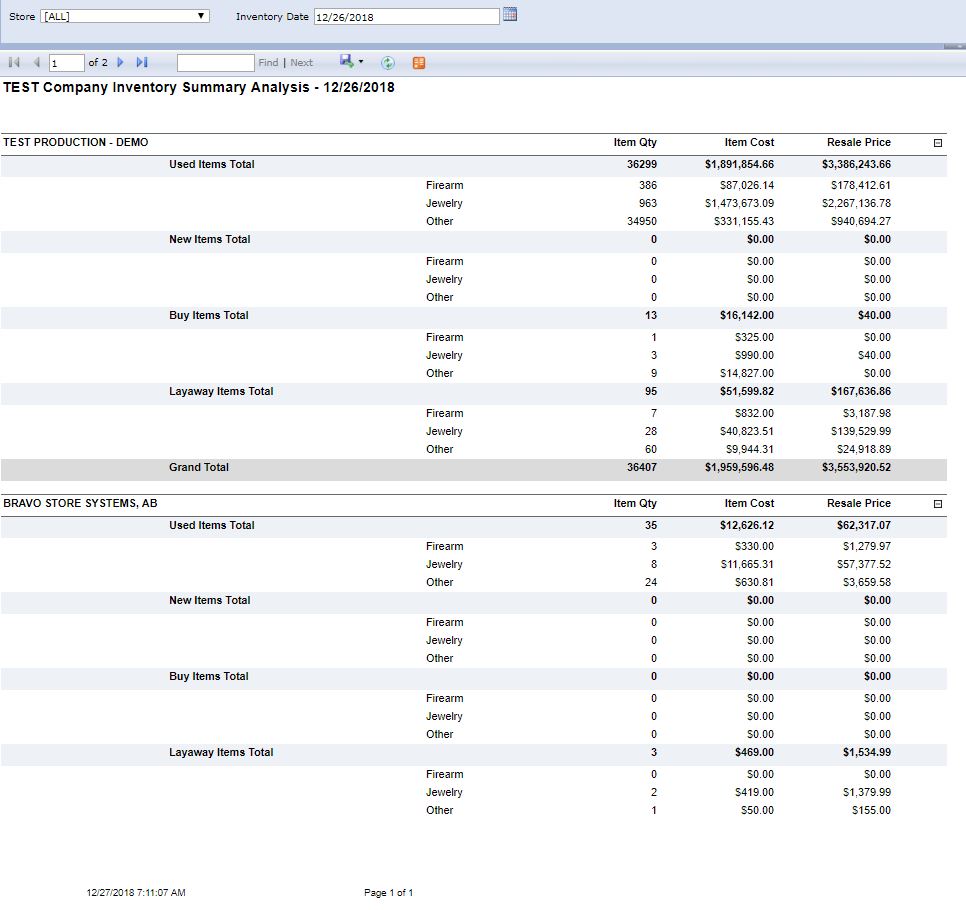Click the orange export data feed icon
The width and height of the screenshot is (966, 910).
tap(419, 63)
